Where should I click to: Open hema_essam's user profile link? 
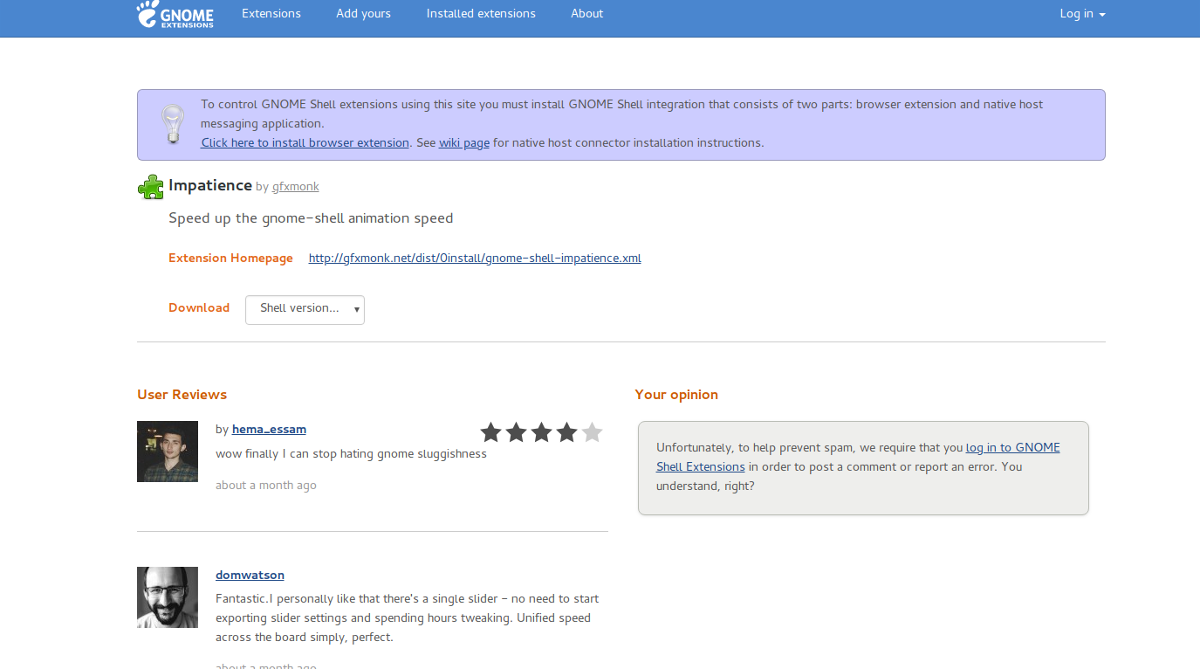coord(269,430)
